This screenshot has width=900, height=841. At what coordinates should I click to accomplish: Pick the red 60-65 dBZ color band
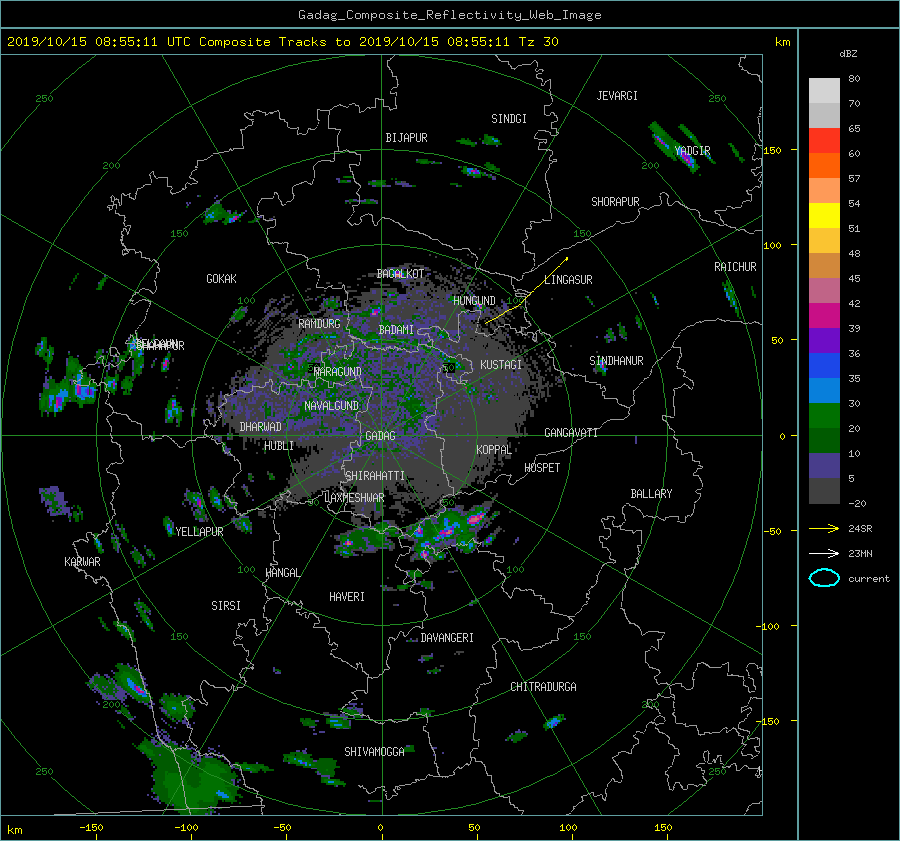[x=824, y=140]
